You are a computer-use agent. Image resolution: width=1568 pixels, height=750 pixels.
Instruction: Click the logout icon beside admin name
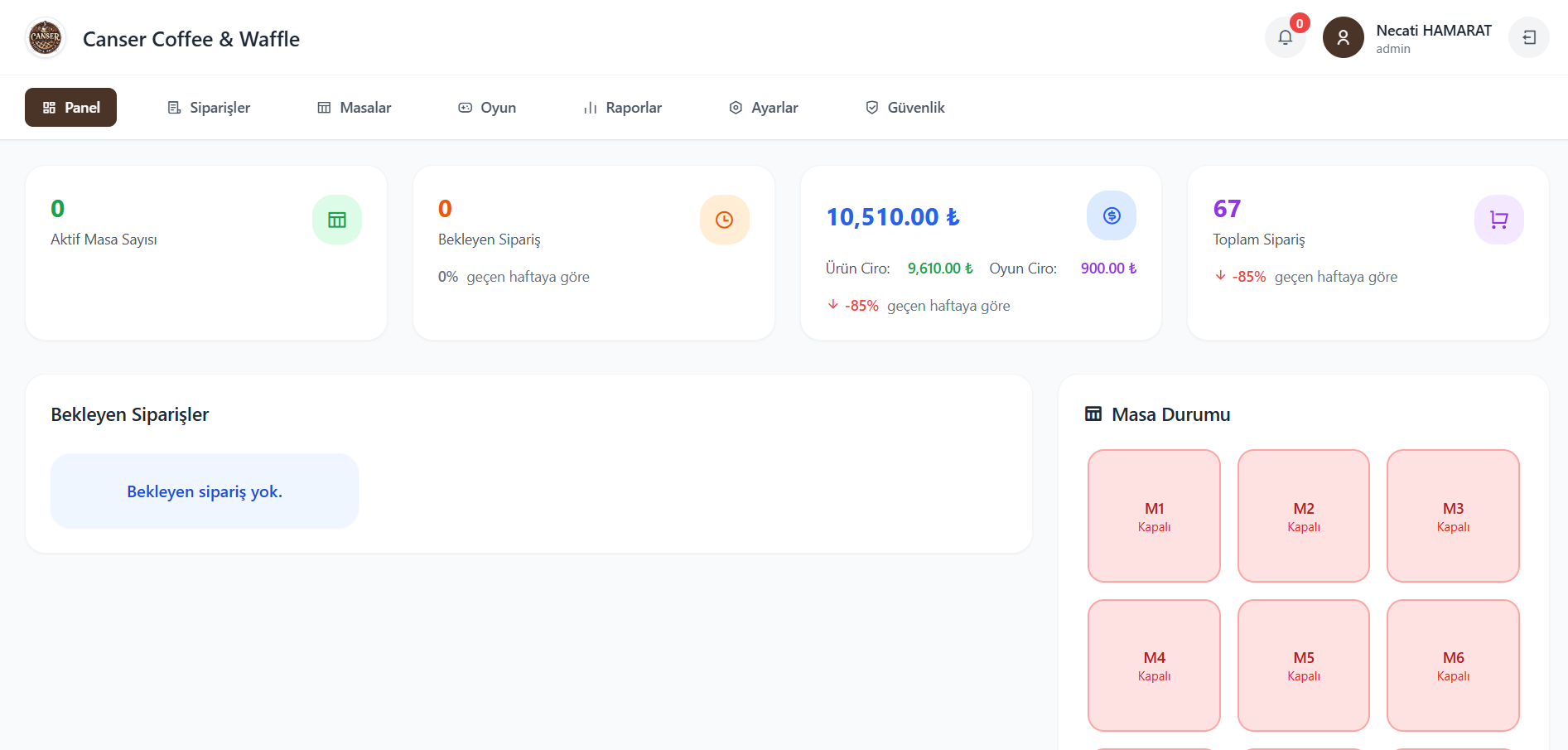click(1528, 37)
